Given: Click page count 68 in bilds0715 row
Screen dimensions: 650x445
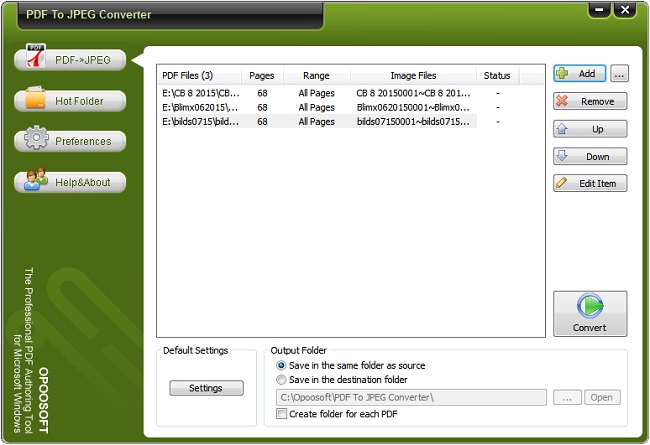Looking at the screenshot, I should (x=262, y=122).
